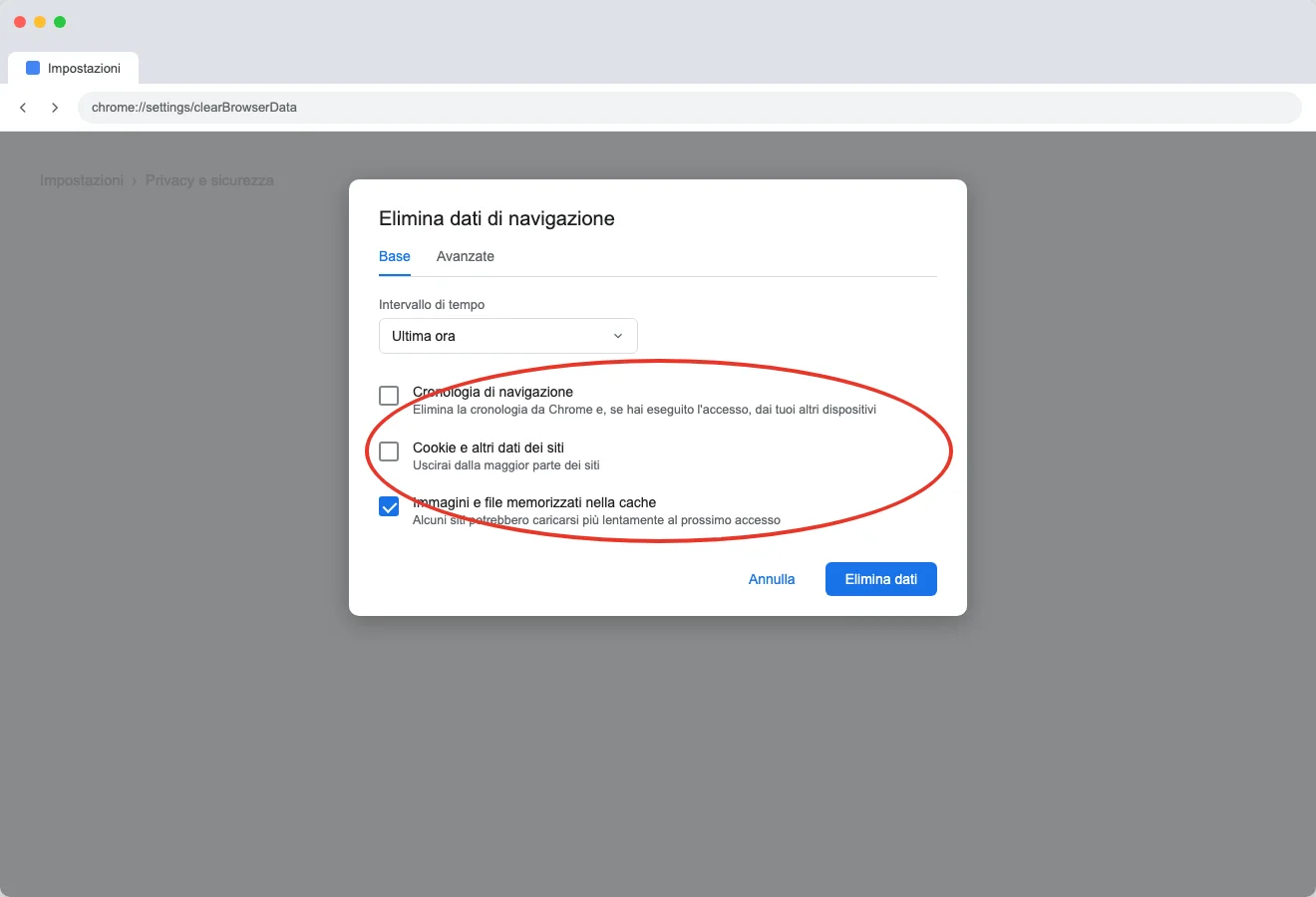Cancel the dialog with Annulla
The height and width of the screenshot is (897, 1316).
tap(772, 579)
